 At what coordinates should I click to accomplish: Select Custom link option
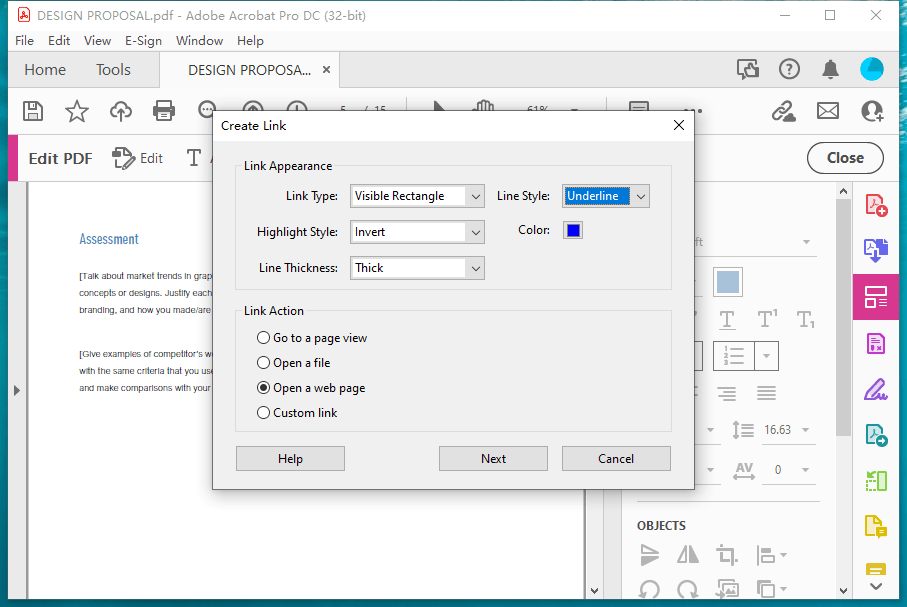point(297,413)
